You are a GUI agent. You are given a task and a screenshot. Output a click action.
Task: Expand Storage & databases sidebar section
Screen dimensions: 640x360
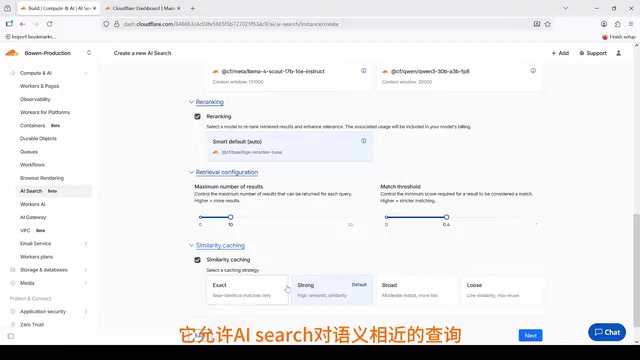86,270
